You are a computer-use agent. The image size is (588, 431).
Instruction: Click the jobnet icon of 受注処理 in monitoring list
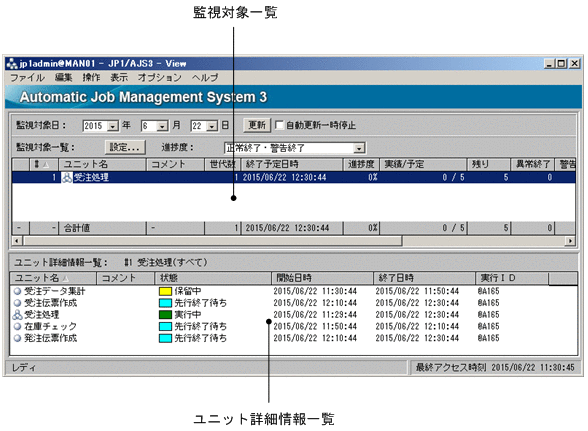point(67,177)
